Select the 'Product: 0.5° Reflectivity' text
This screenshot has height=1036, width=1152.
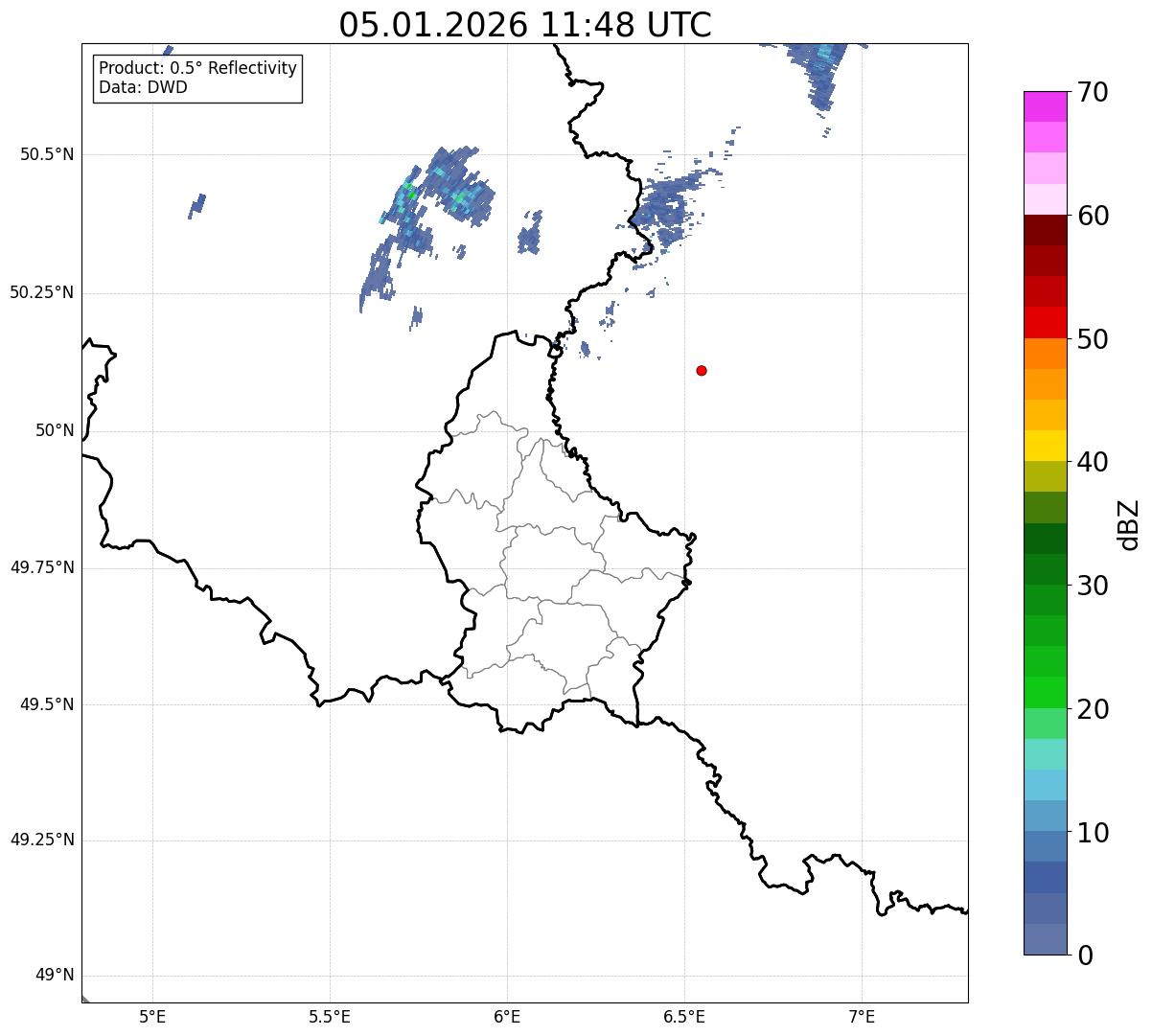click(197, 69)
